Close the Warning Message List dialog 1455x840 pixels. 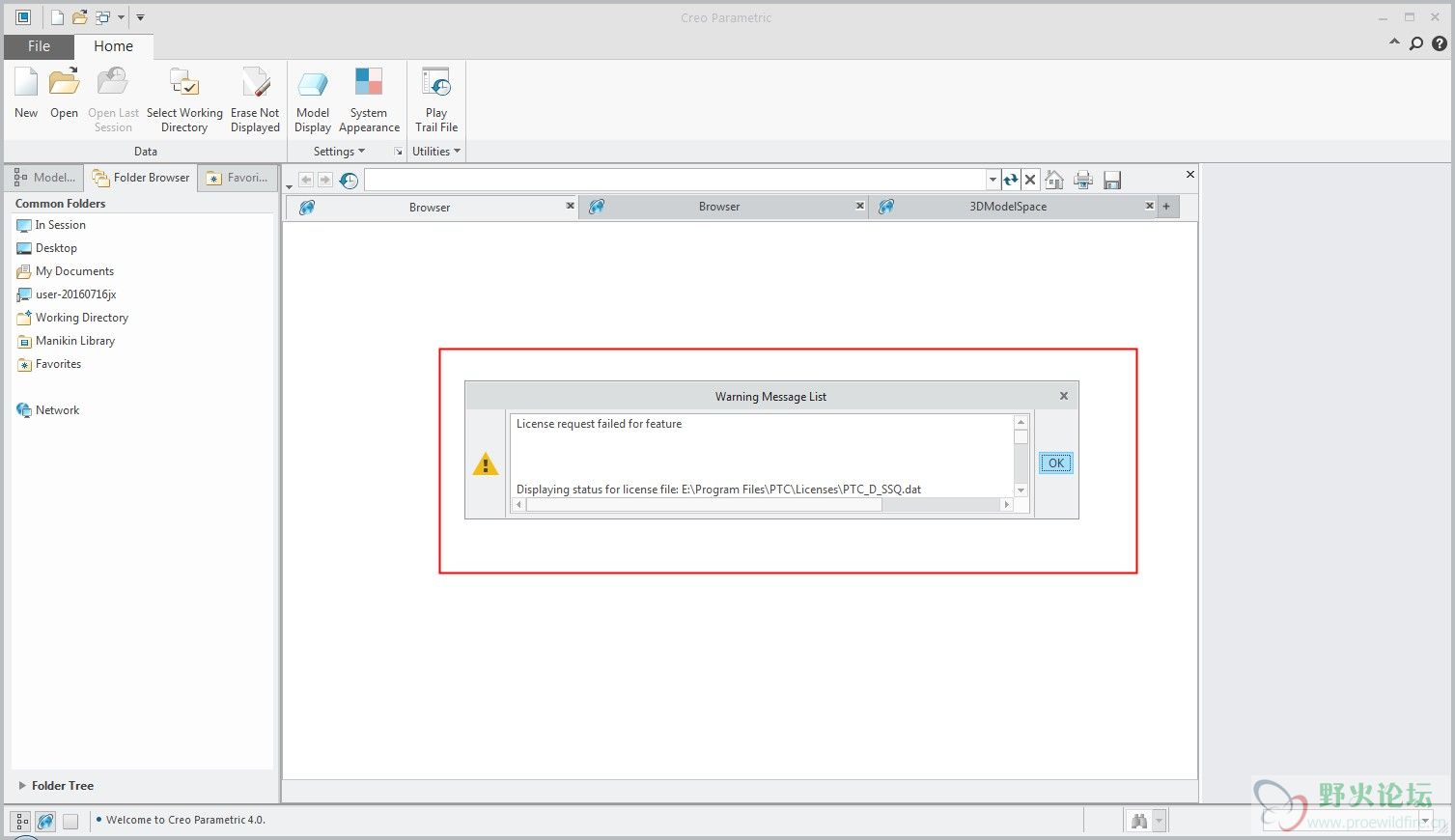1063,396
